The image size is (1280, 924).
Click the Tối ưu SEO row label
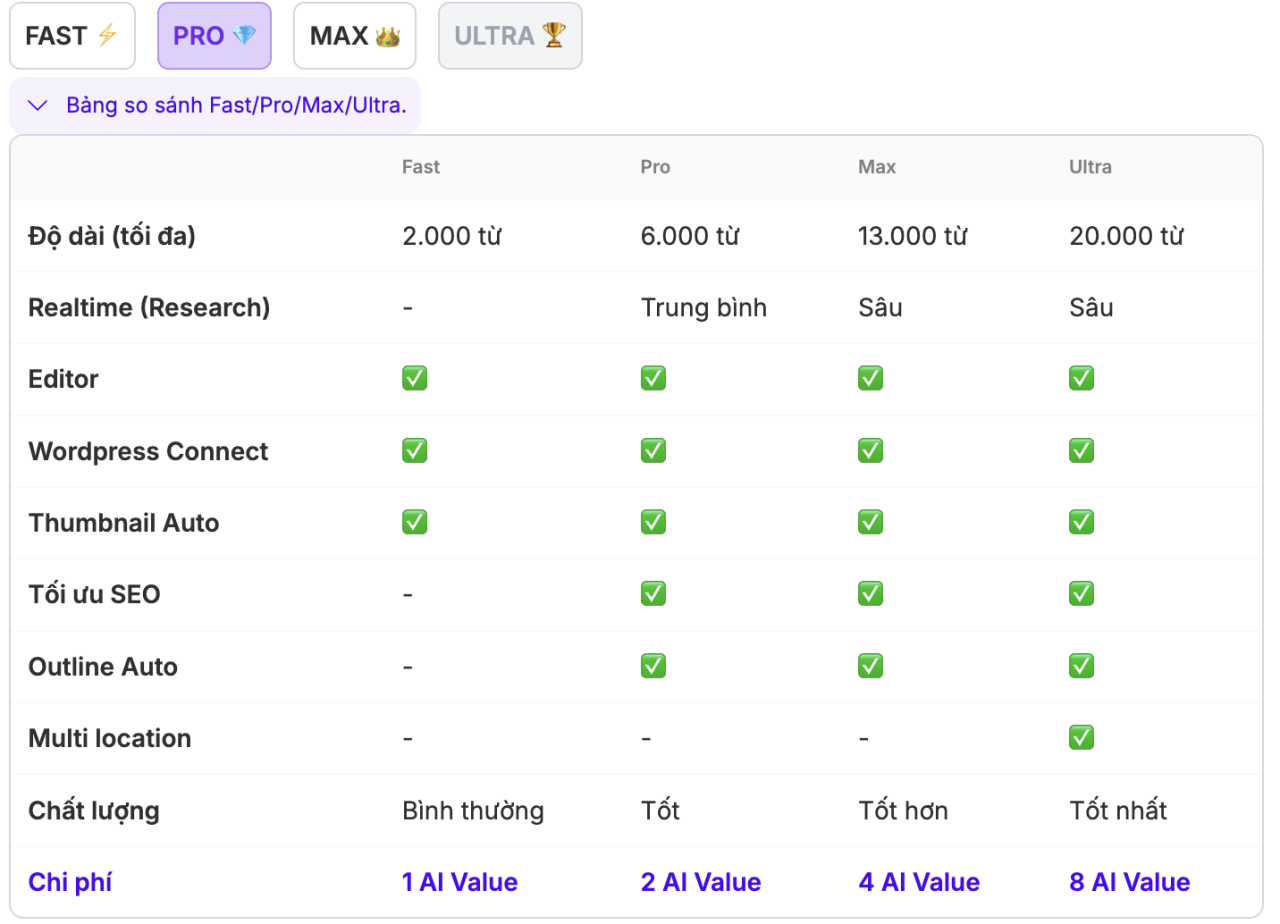(x=94, y=595)
